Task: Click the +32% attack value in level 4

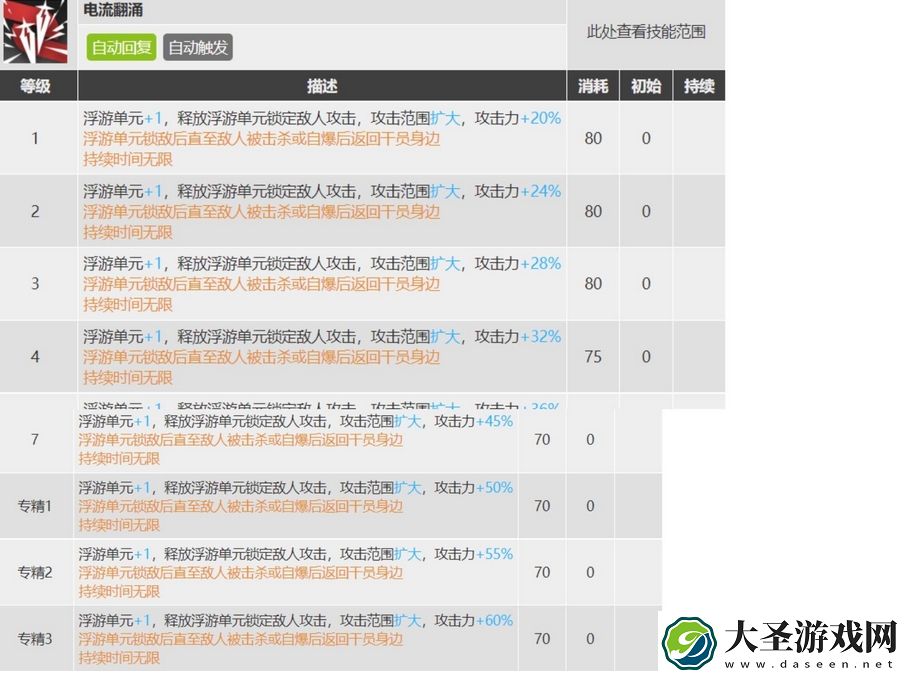Action: pos(540,337)
